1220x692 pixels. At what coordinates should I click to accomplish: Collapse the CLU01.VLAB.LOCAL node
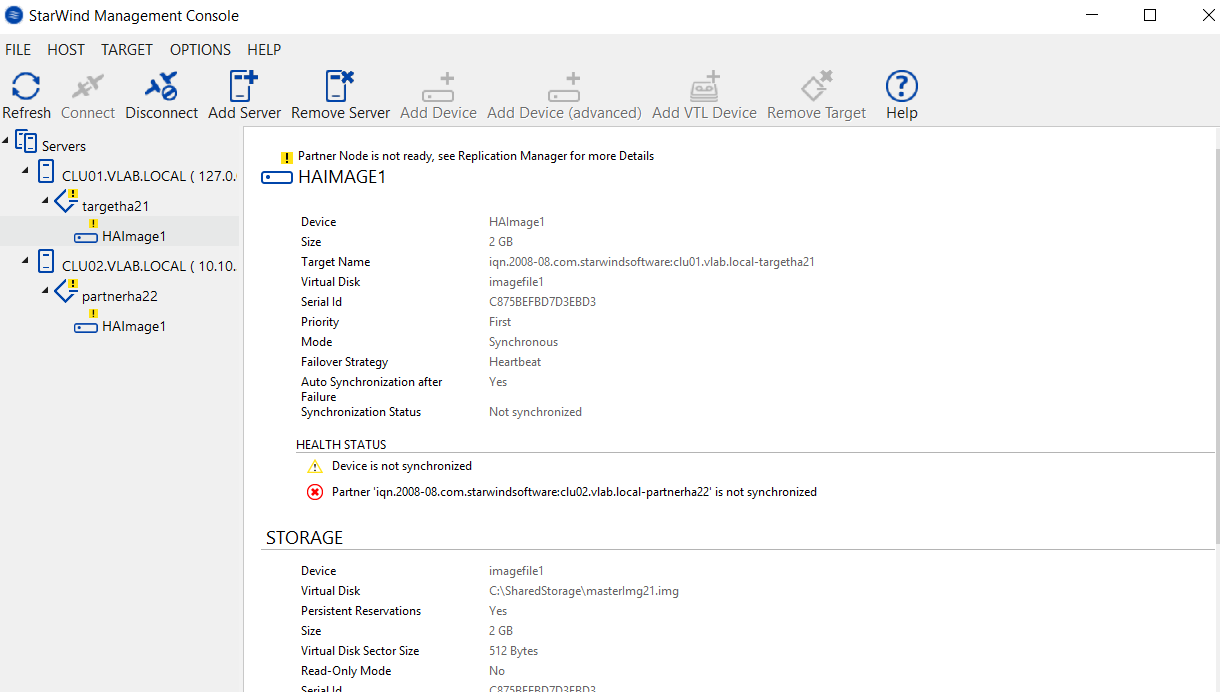coord(26,171)
